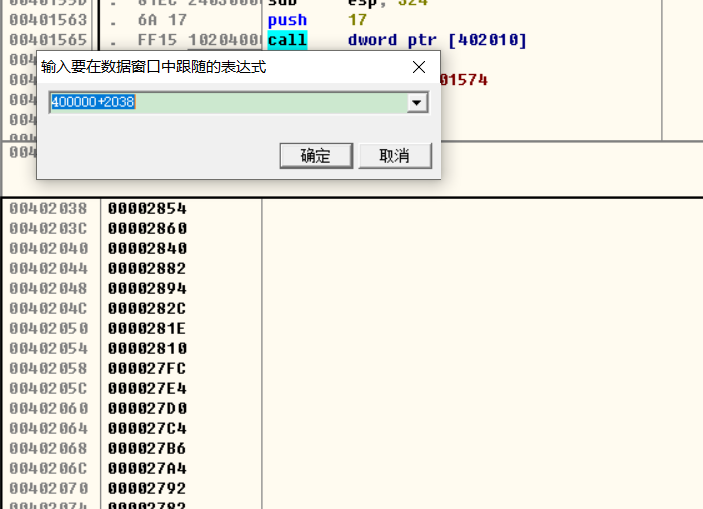
Task: Select dump address 00402048
Action: 48,288
